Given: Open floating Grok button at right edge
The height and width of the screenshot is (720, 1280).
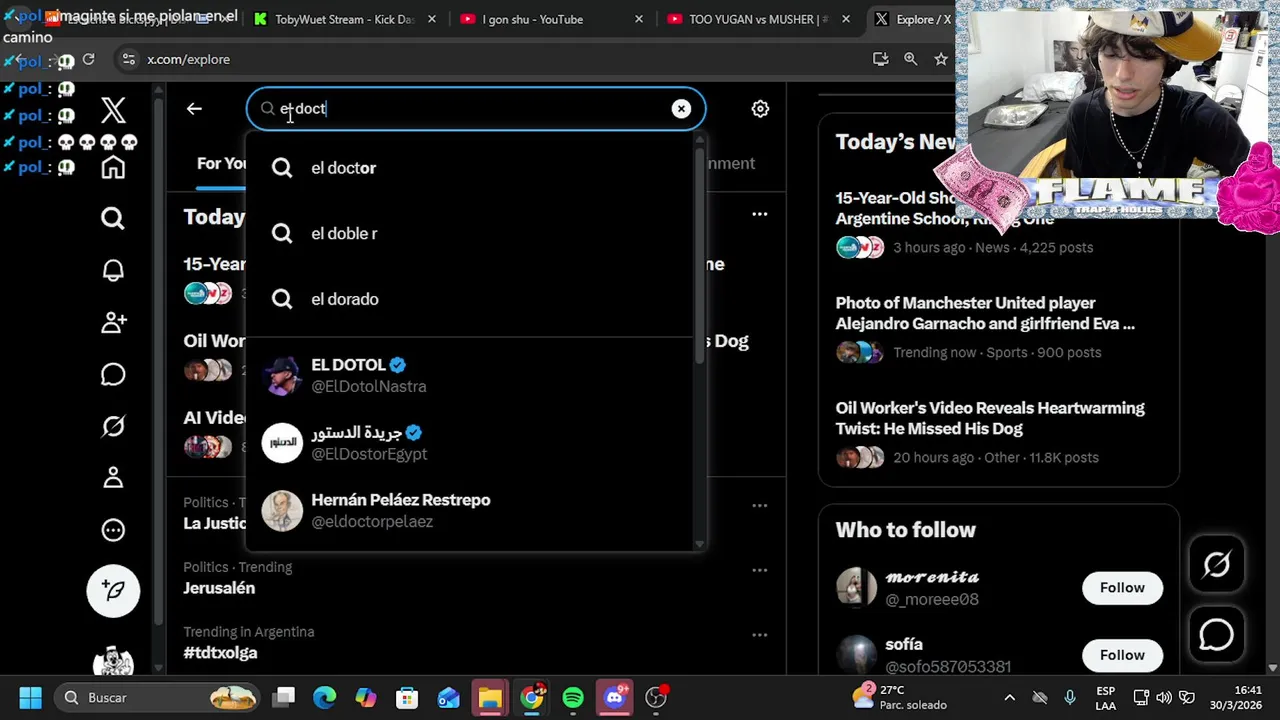Looking at the screenshot, I should (1216, 565).
